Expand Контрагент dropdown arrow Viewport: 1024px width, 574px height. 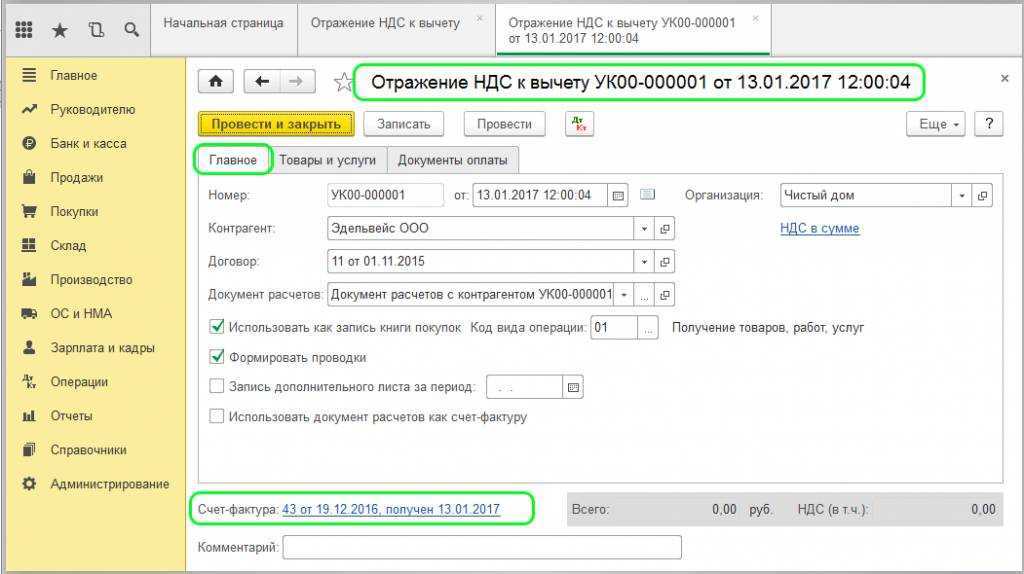pyautogui.click(x=644, y=229)
